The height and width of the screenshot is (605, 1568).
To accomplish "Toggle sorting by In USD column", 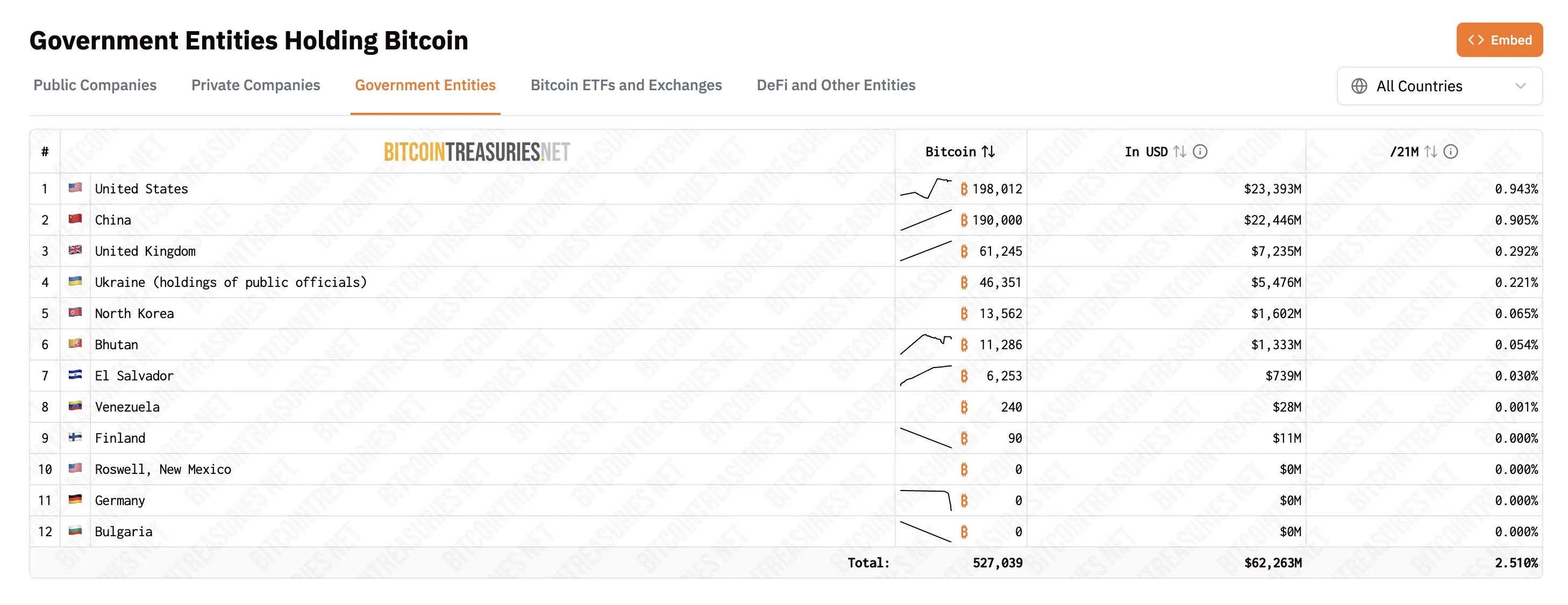I will tap(1180, 152).
